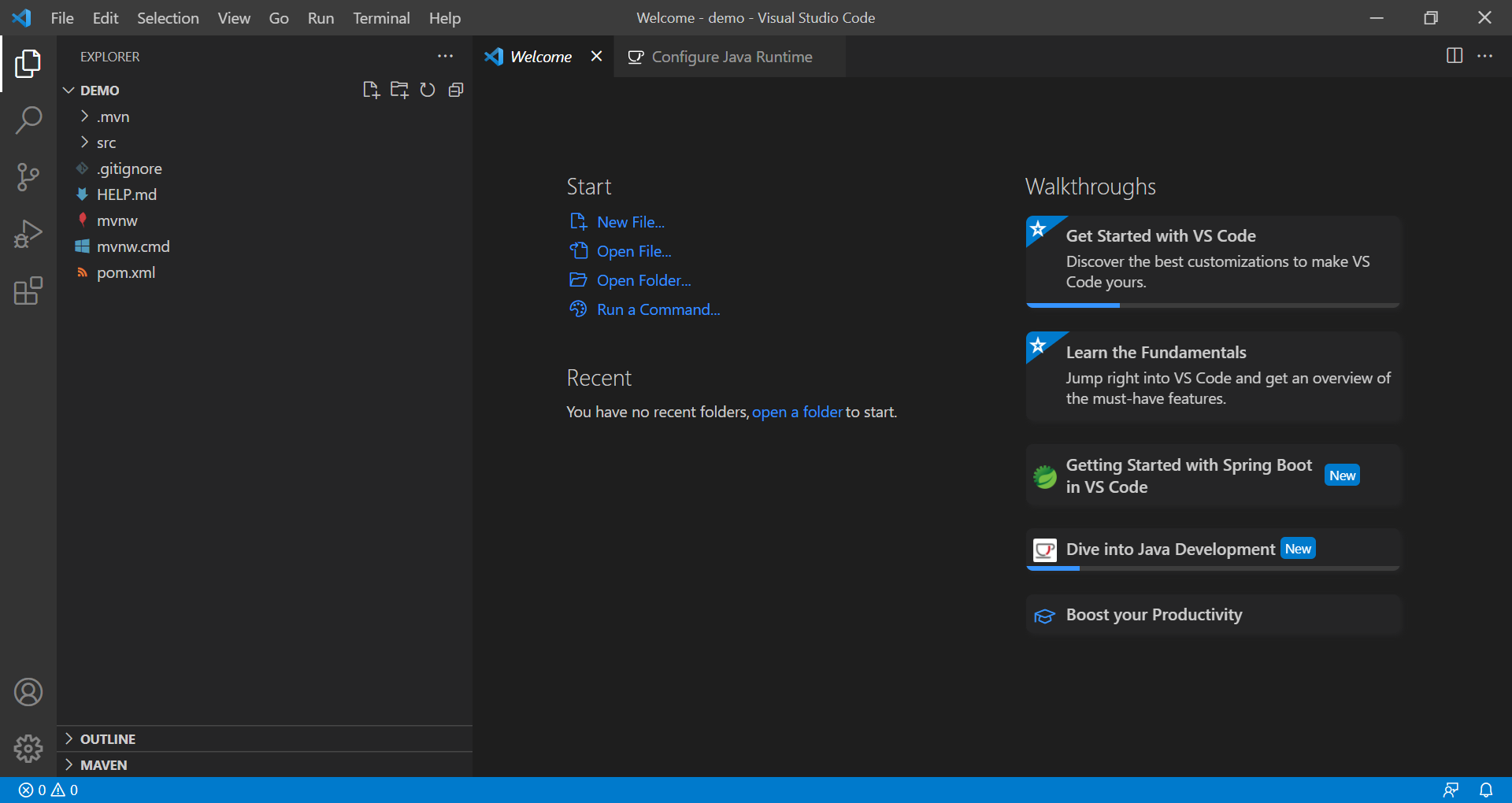The width and height of the screenshot is (1512, 803).
Task: Click the Java coffee cup walkthrough icon
Action: click(1045, 550)
